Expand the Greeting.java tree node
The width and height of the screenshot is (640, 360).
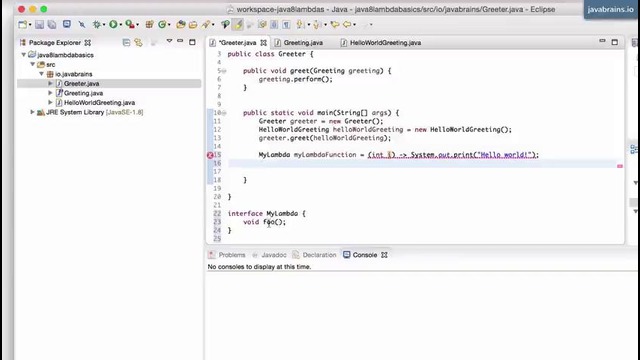(x=50, y=93)
